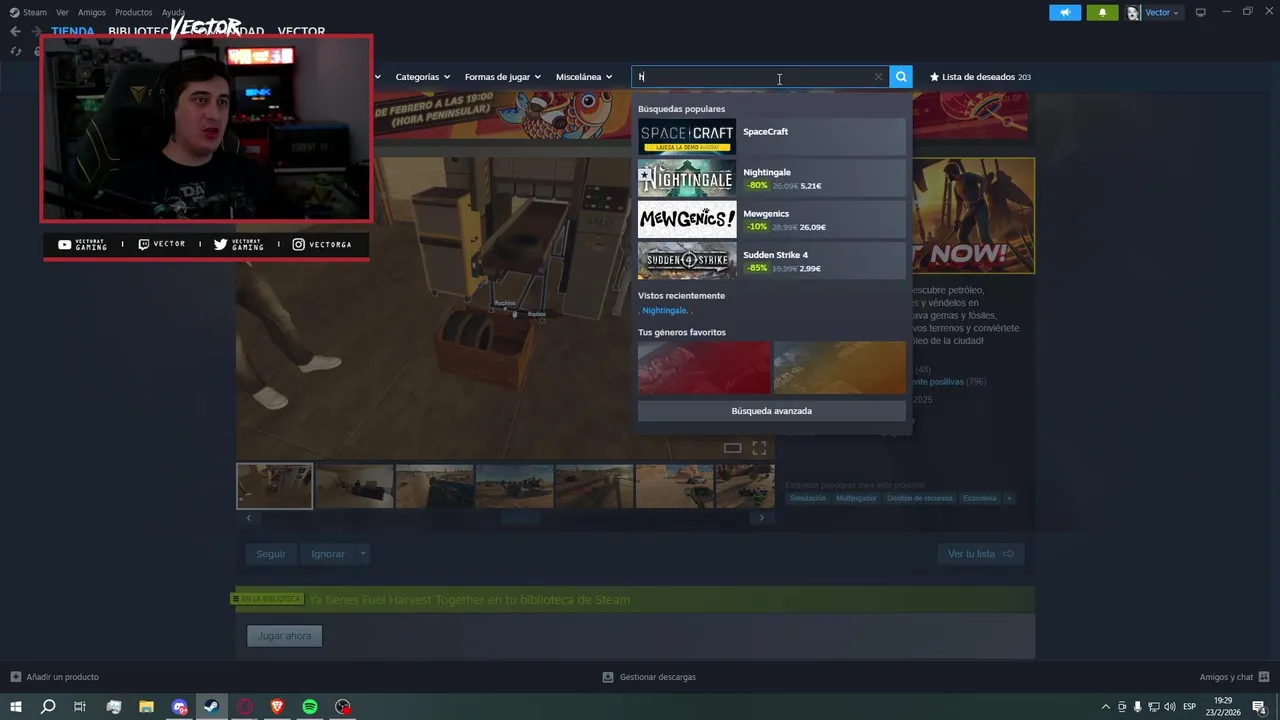1280x720 pixels.
Task: Open the Lista de deseados wishlist
Action: pos(980,77)
